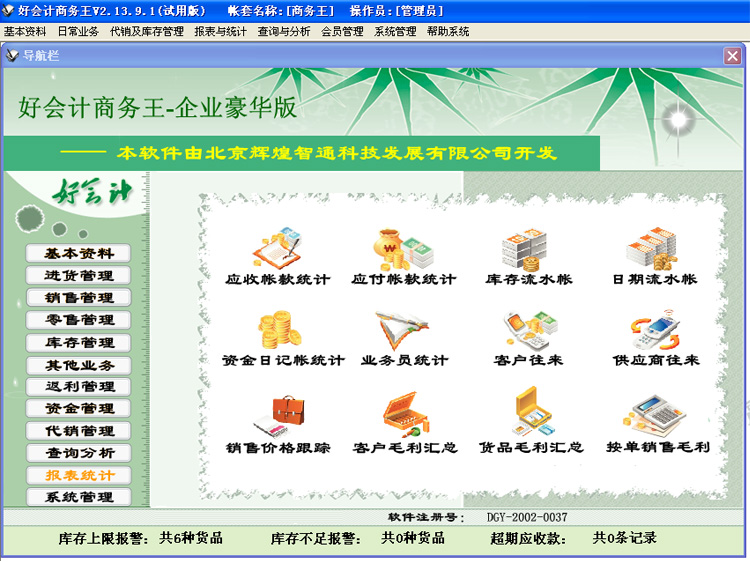Click the green company developer banner
The height and width of the screenshot is (562, 750).
pyautogui.click(x=301, y=153)
